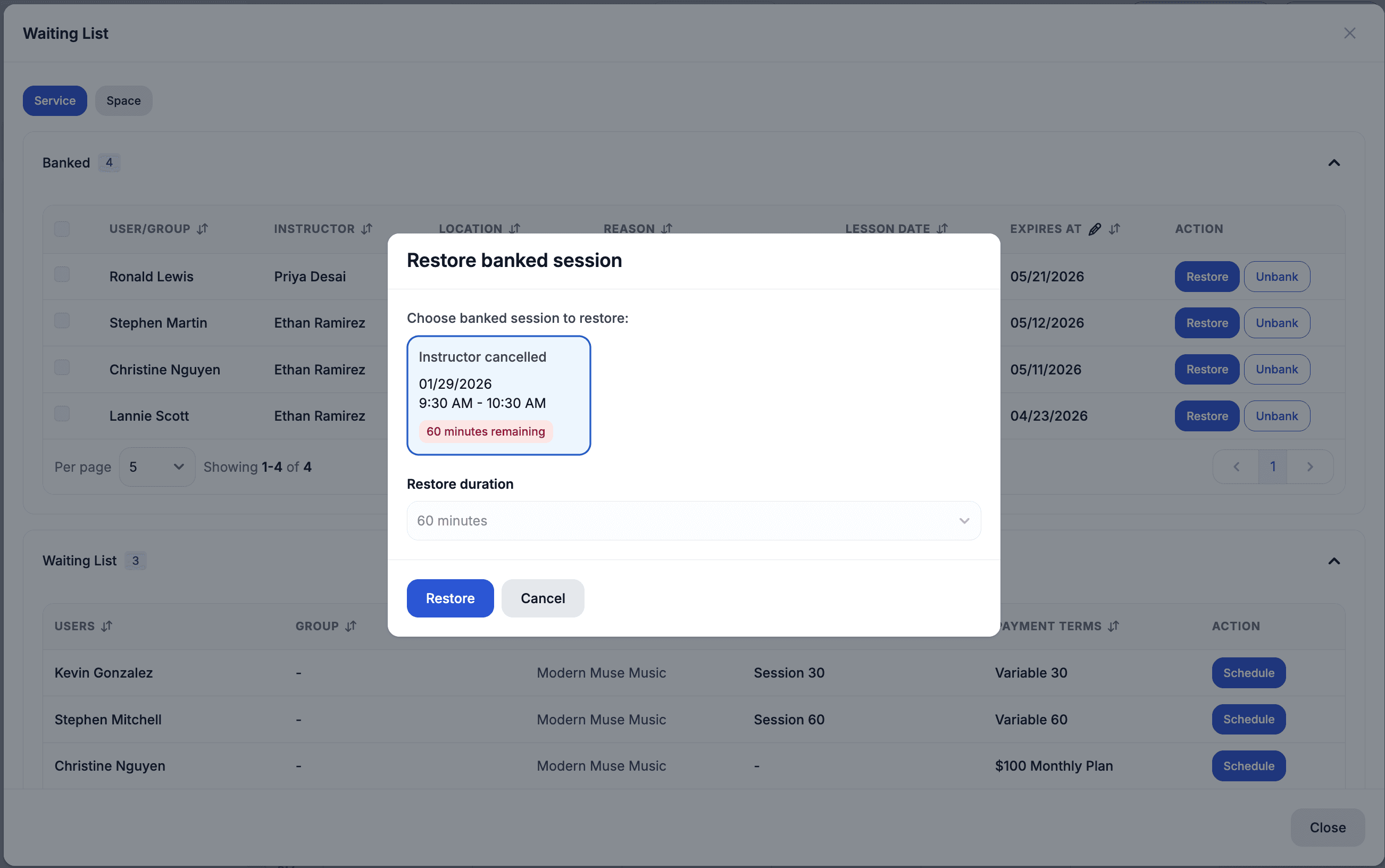
Task: Click the edit pencil icon beside Expires At
Action: [1095, 229]
